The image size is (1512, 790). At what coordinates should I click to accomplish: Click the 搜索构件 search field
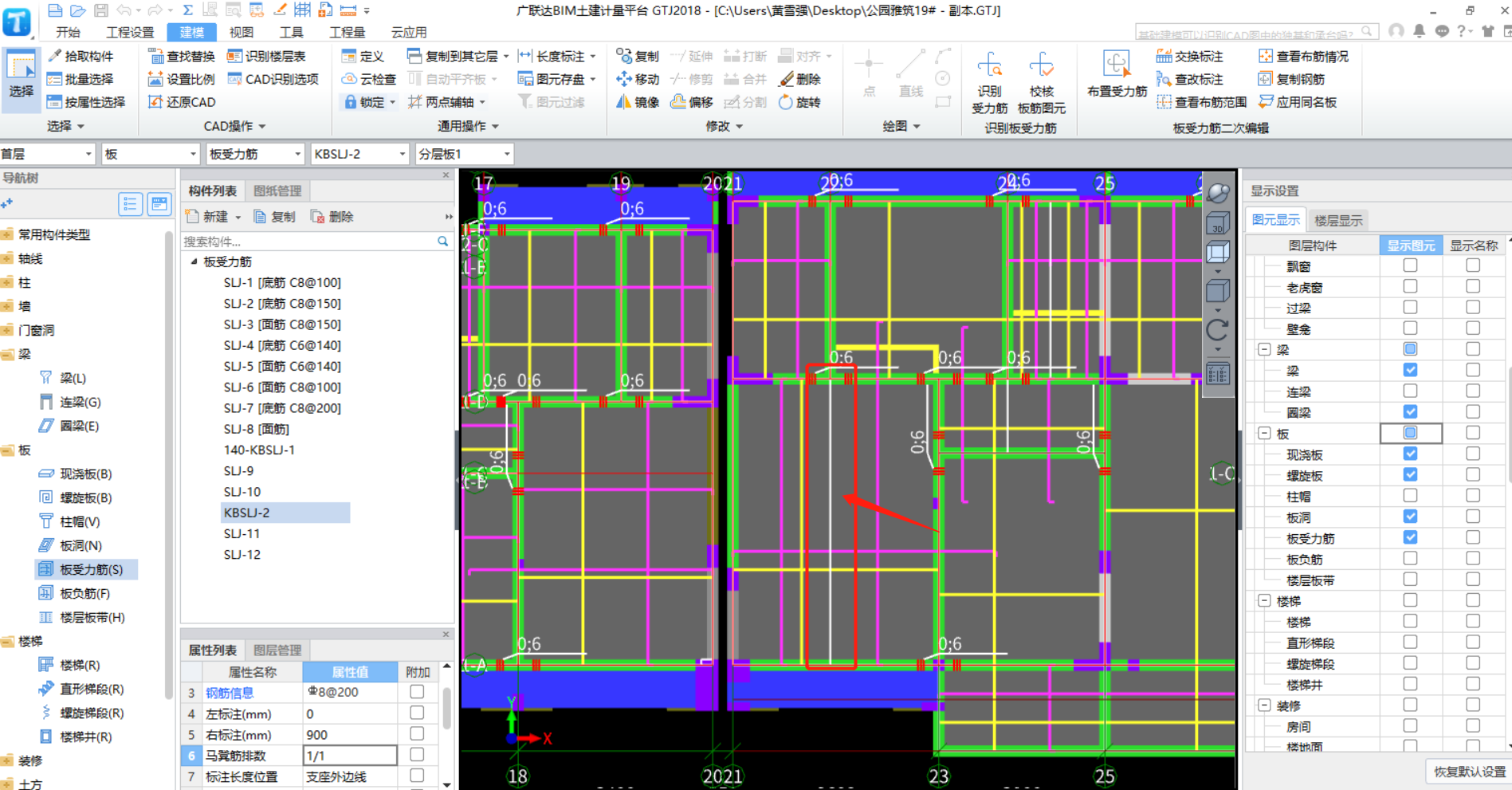pyautogui.click(x=316, y=241)
